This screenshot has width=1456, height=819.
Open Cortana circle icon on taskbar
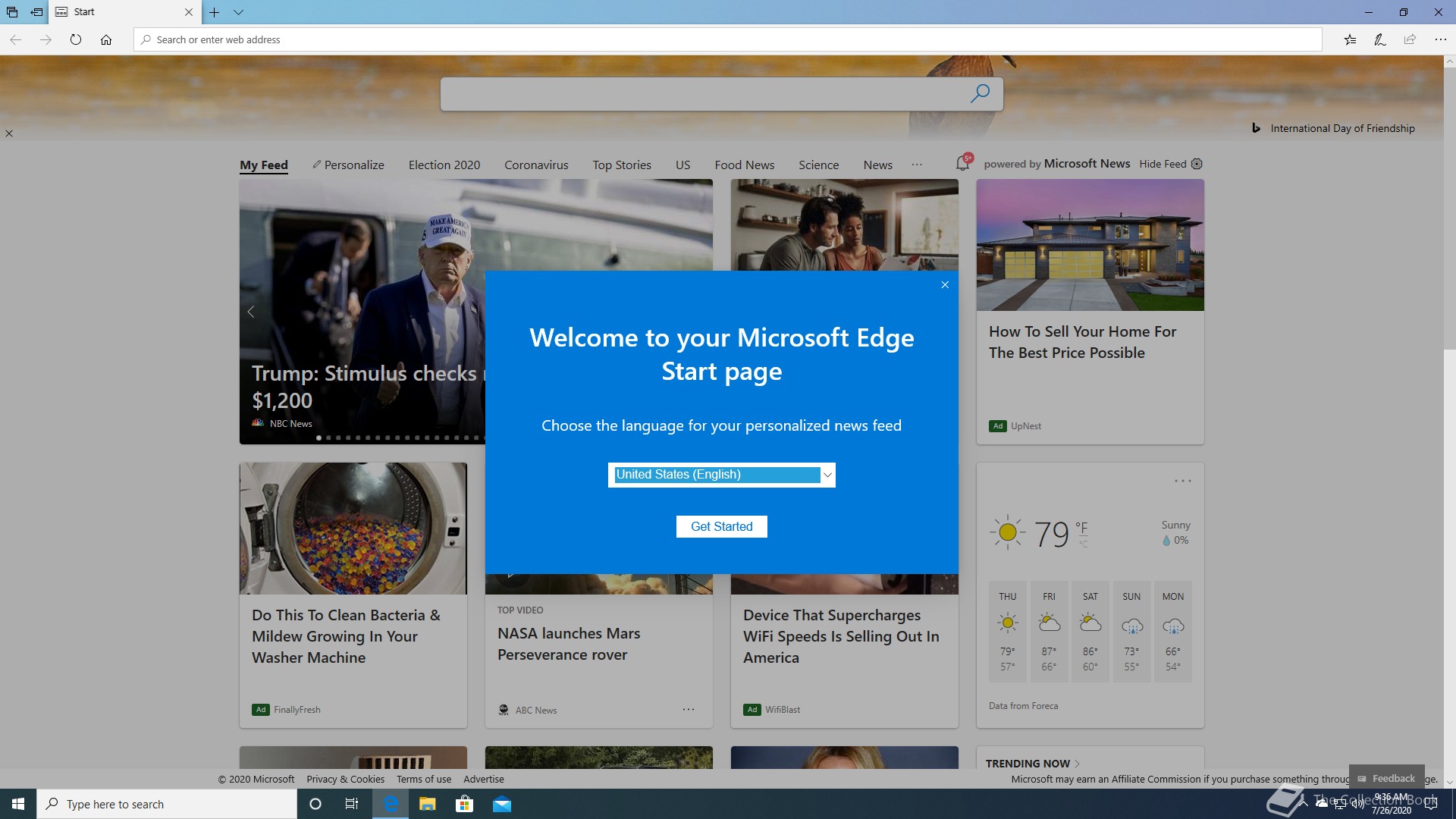[315, 804]
